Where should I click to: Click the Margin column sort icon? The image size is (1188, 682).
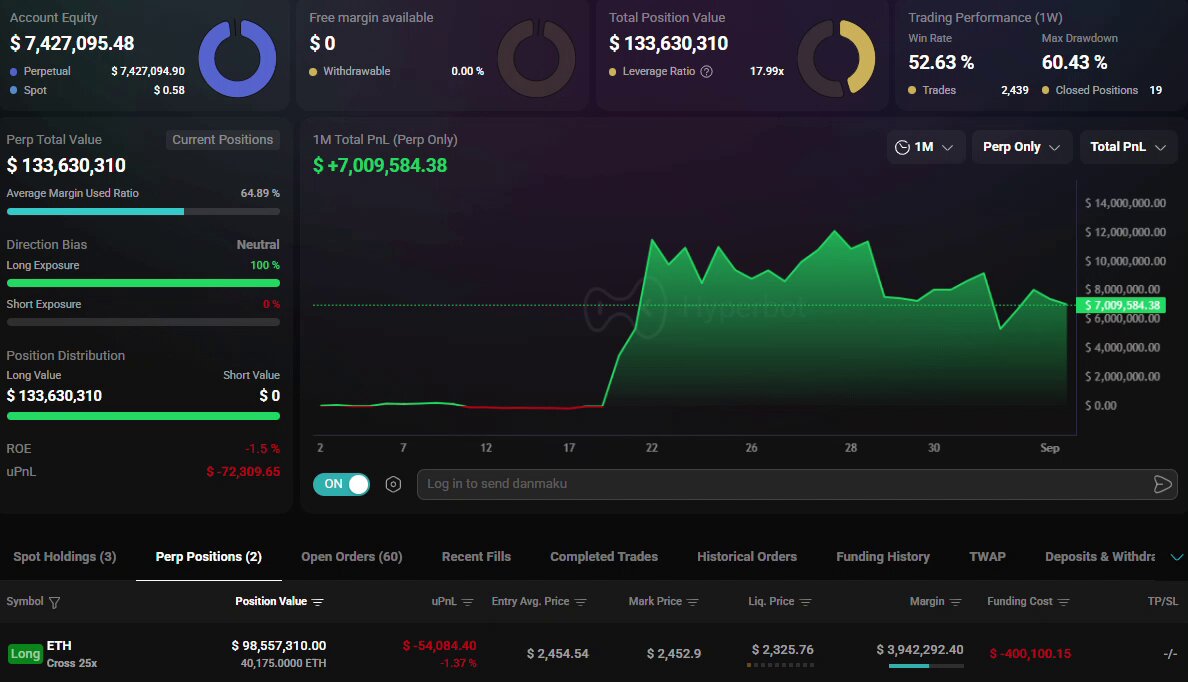955,602
